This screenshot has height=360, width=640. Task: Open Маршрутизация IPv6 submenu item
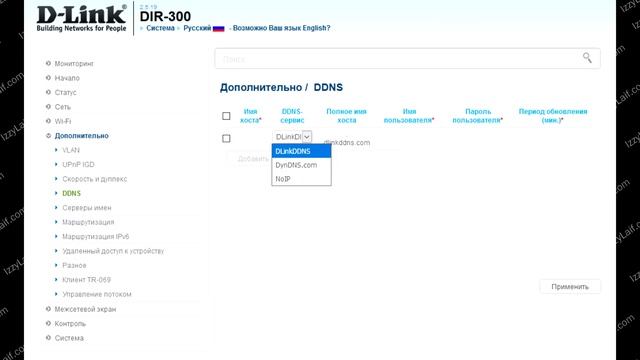click(96, 236)
